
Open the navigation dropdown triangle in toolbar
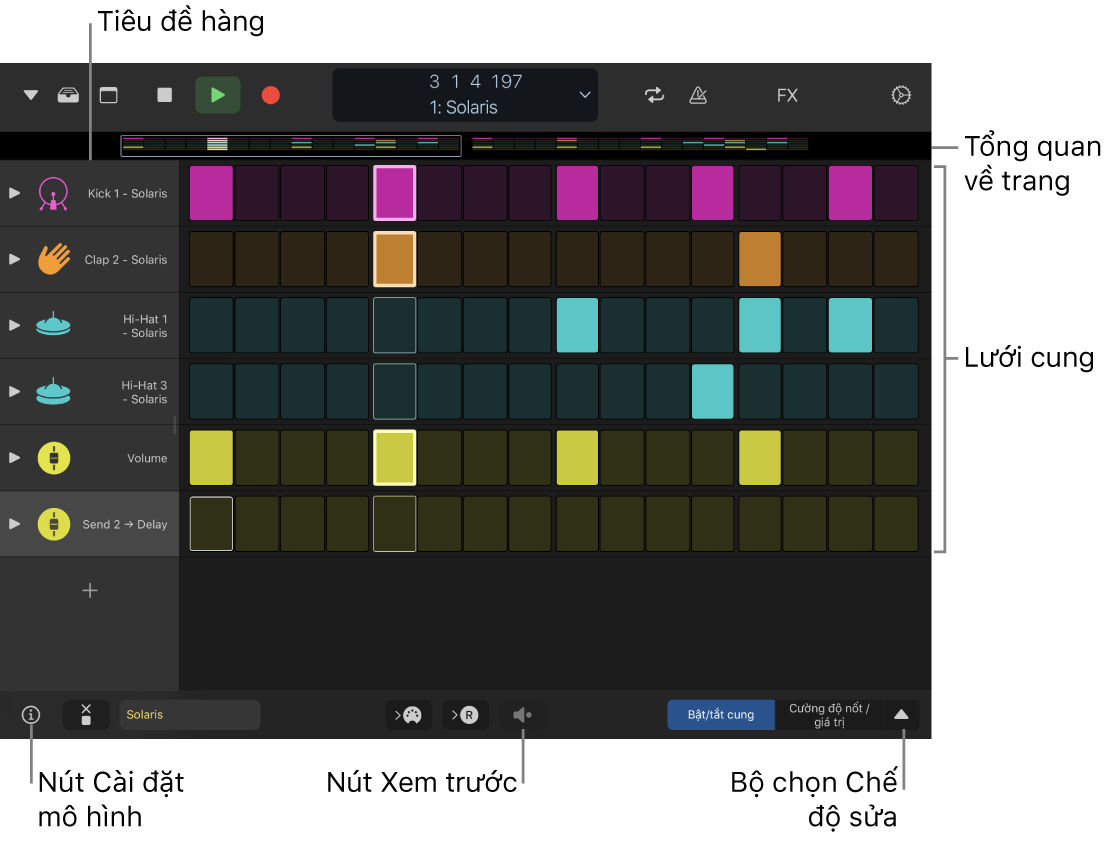click(30, 95)
